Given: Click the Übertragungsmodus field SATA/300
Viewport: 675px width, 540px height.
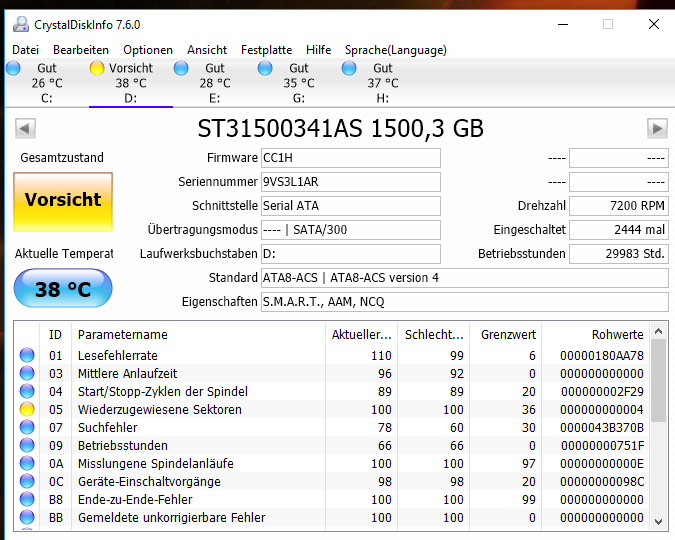Looking at the screenshot, I should pos(351,230).
